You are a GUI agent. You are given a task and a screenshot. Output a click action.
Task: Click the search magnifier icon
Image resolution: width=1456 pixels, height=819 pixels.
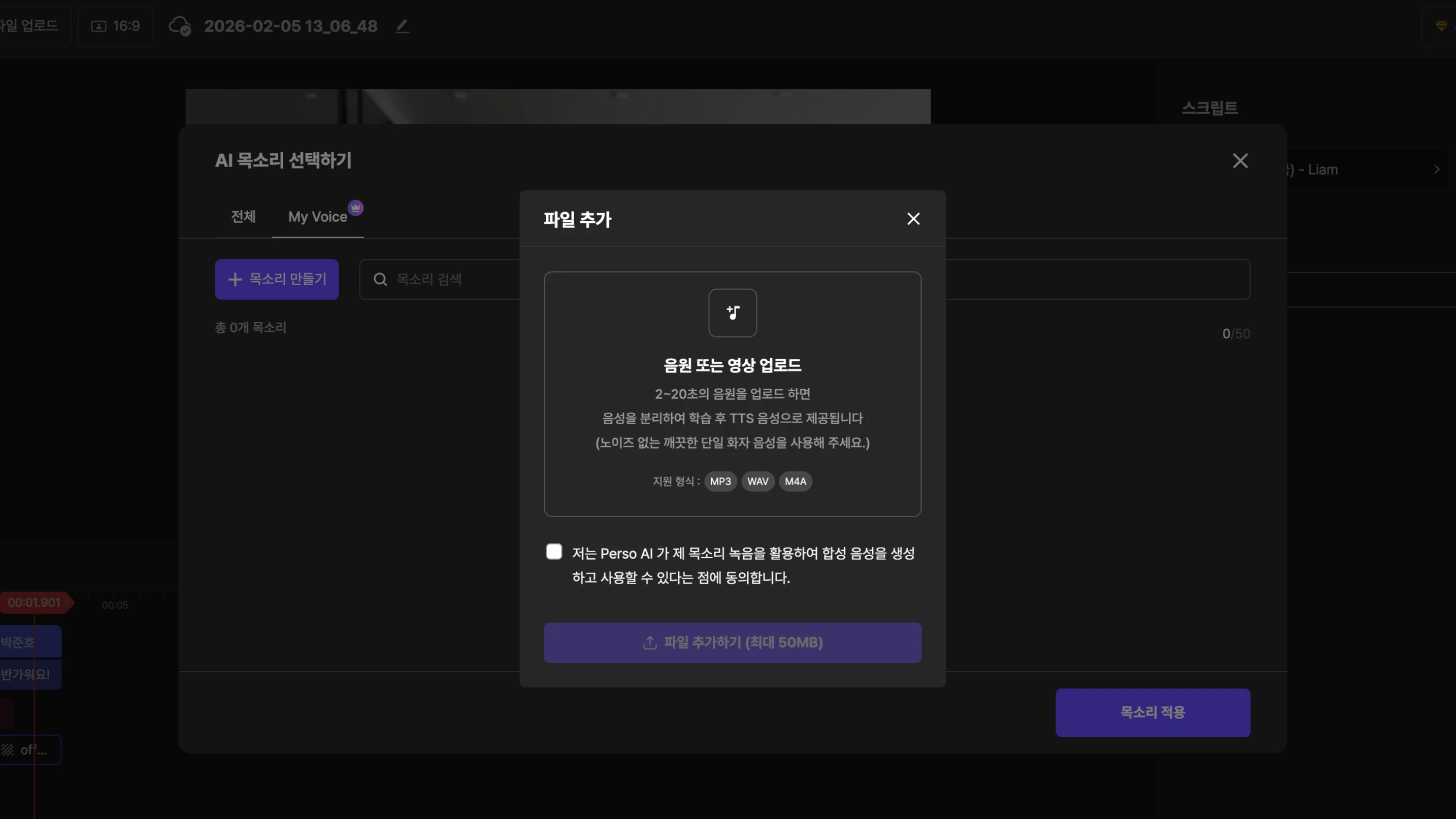tap(380, 280)
